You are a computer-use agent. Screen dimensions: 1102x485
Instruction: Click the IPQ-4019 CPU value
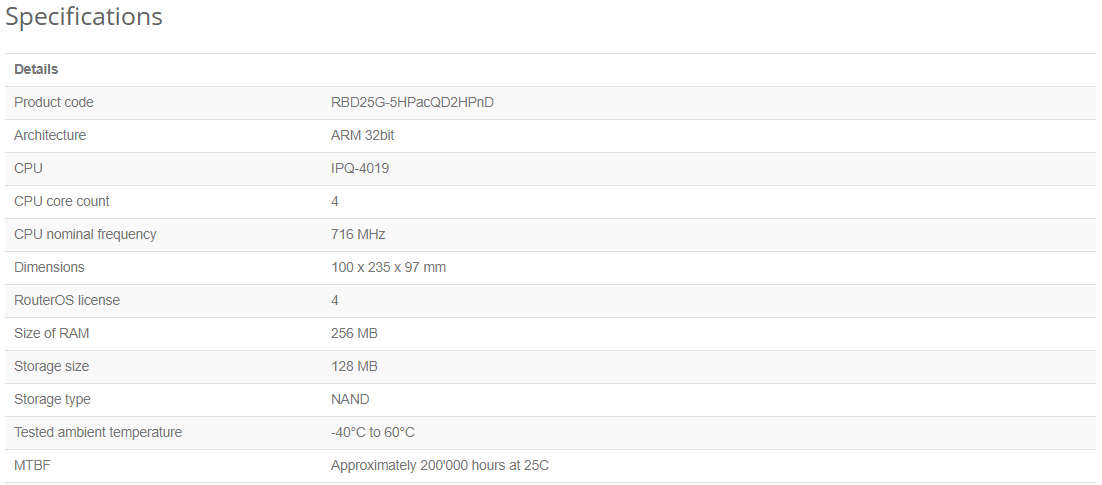point(360,169)
